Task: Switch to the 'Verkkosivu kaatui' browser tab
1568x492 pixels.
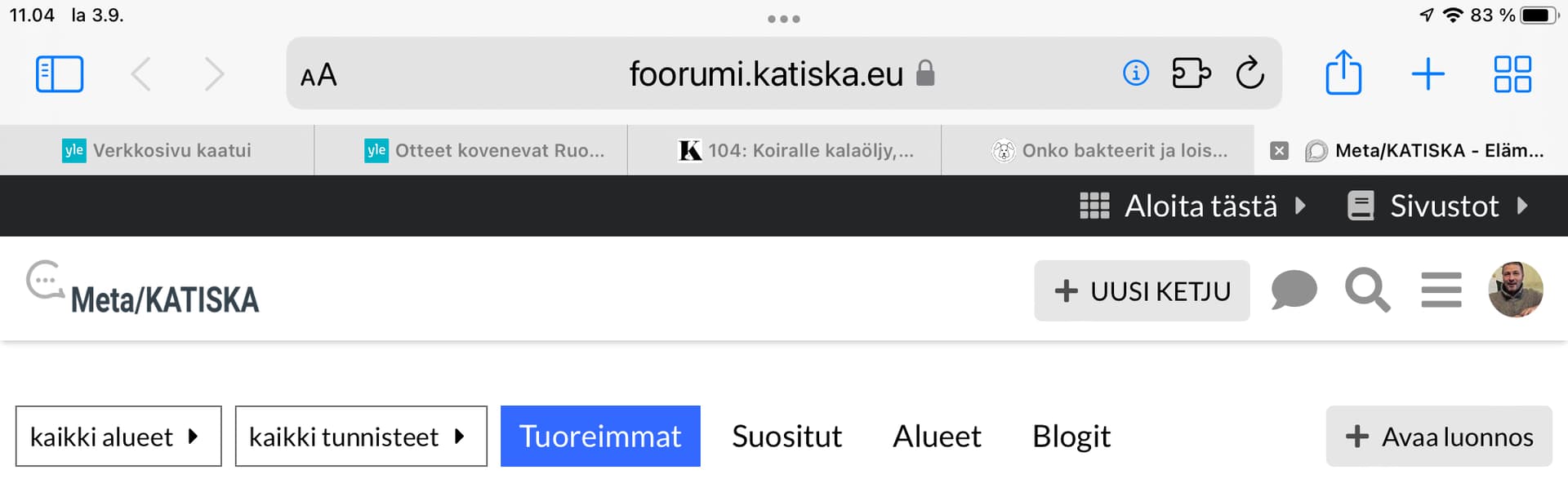Action: 157,150
